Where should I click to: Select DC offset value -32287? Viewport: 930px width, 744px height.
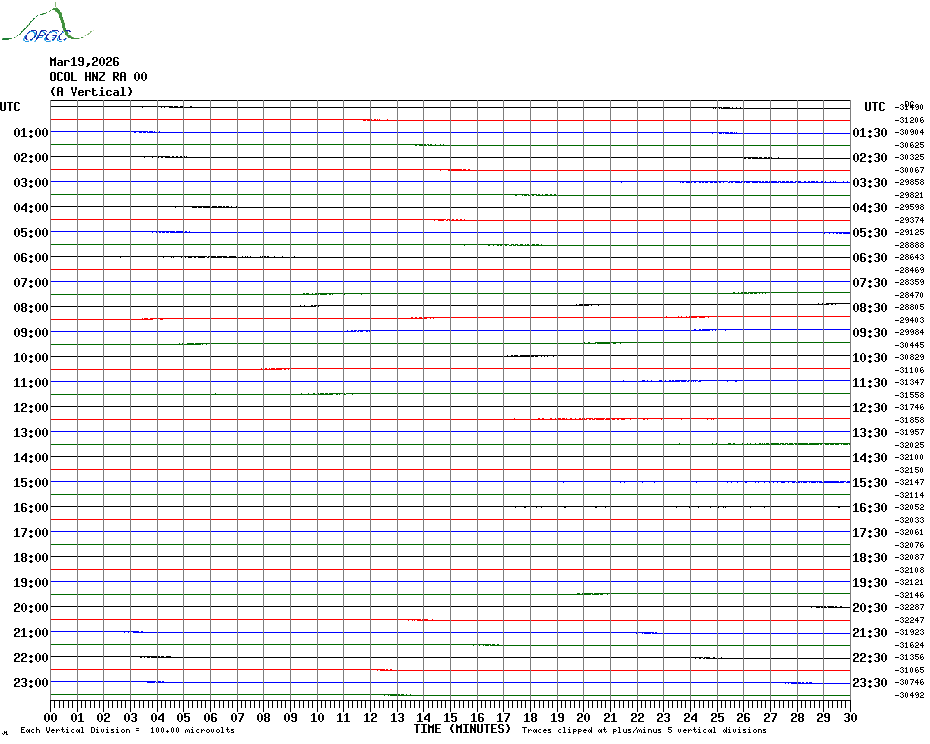(909, 607)
